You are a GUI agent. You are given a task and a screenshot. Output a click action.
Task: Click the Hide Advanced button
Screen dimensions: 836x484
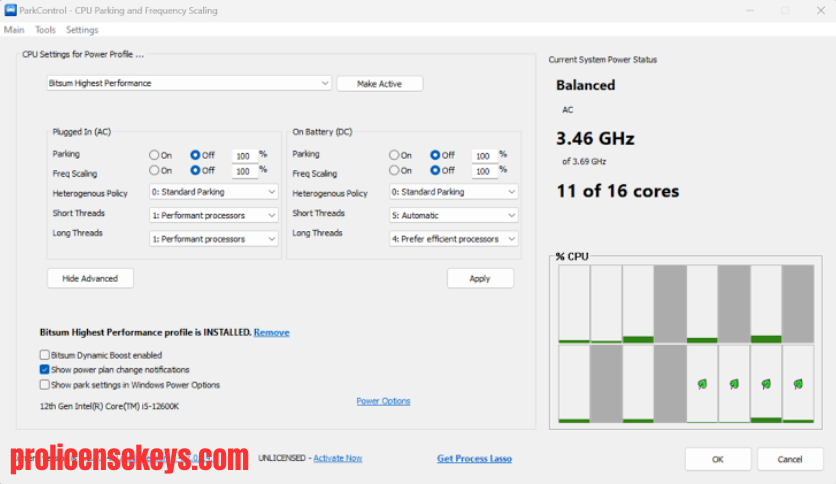coord(90,278)
